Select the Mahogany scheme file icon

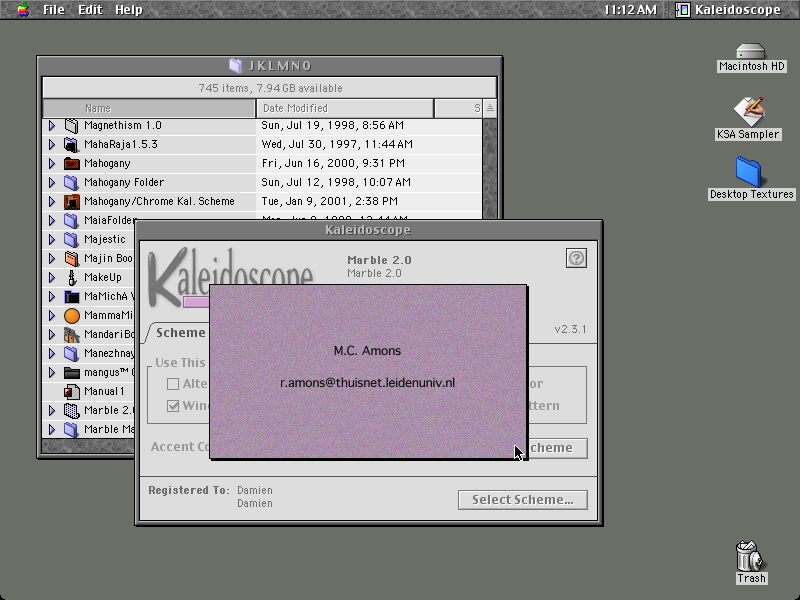click(x=71, y=164)
